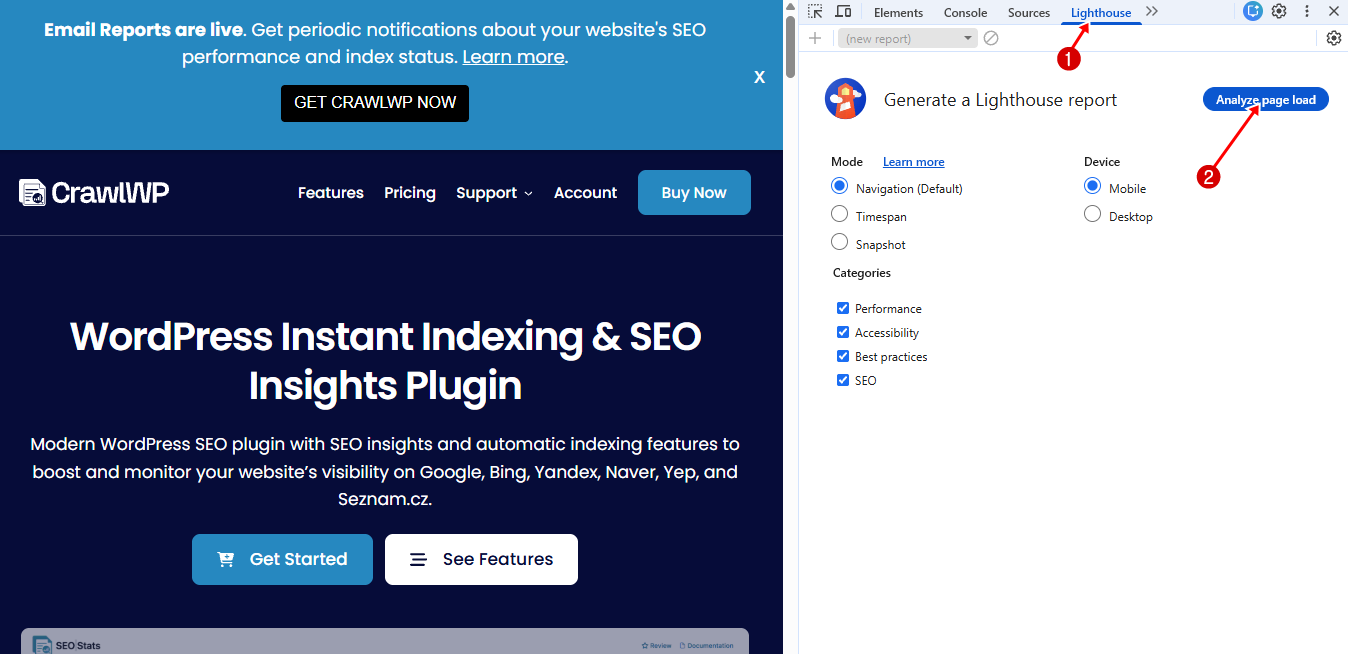
Task: Click the blue DevTools update icon
Action: pos(1253,12)
